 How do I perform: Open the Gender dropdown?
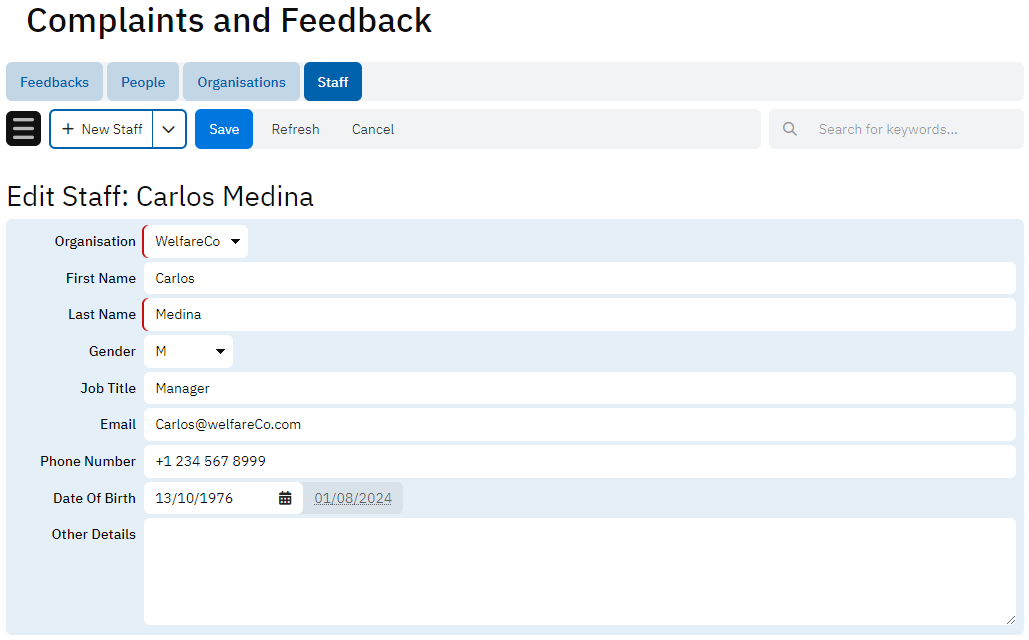[189, 351]
